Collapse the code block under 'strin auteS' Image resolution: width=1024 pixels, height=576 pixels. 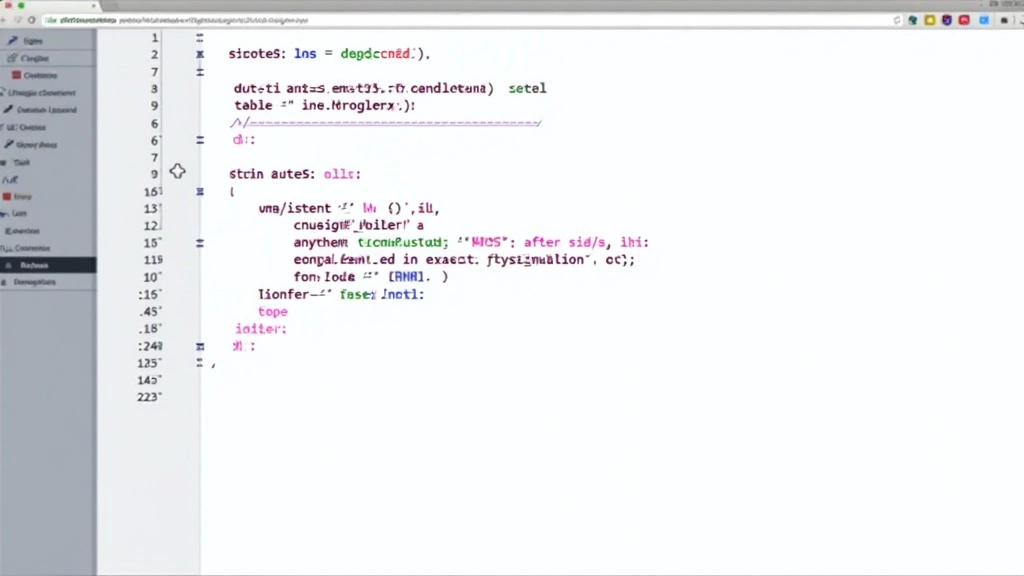click(x=201, y=191)
